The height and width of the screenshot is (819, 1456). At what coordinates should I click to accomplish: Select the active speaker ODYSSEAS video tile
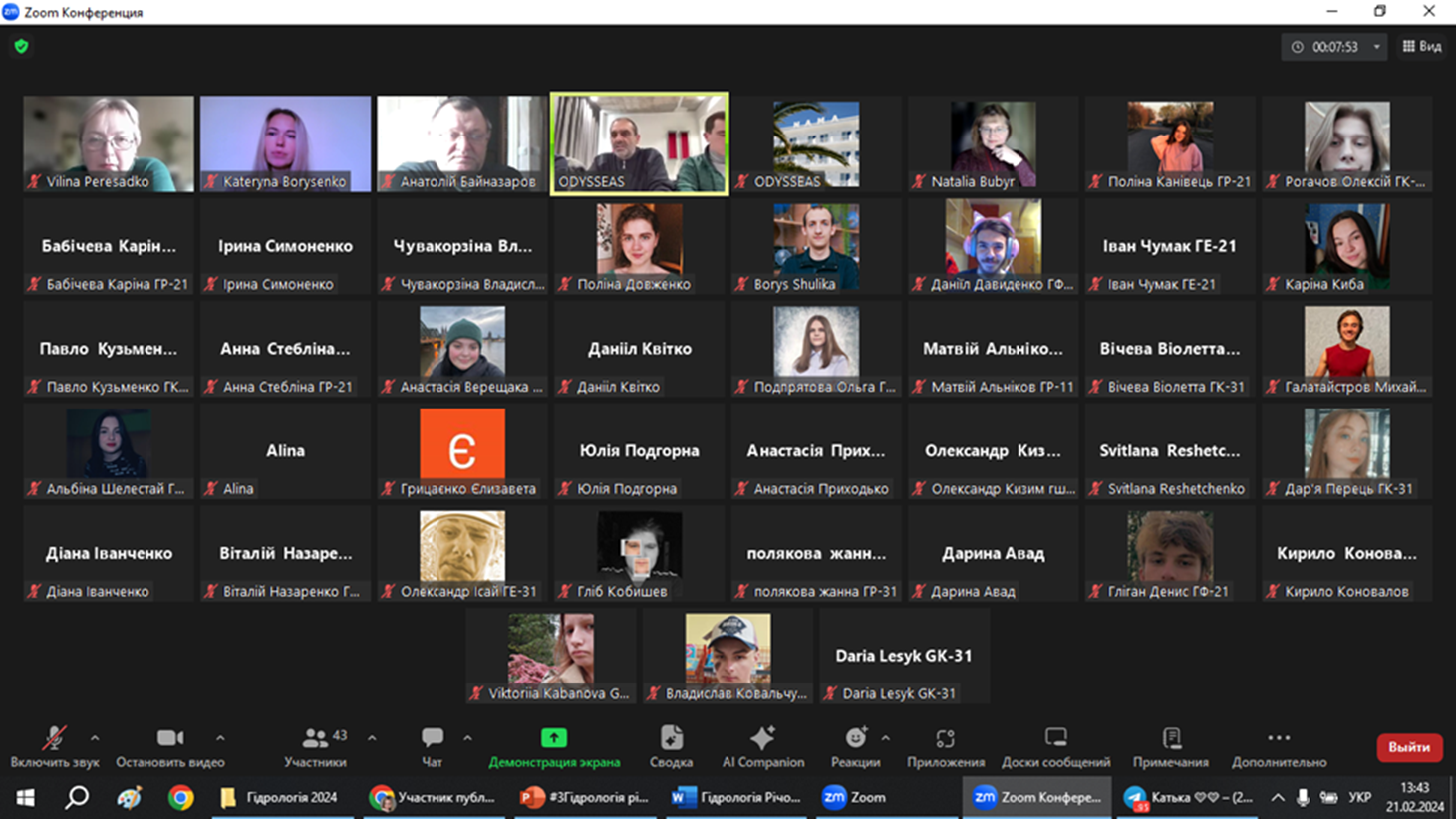(639, 143)
